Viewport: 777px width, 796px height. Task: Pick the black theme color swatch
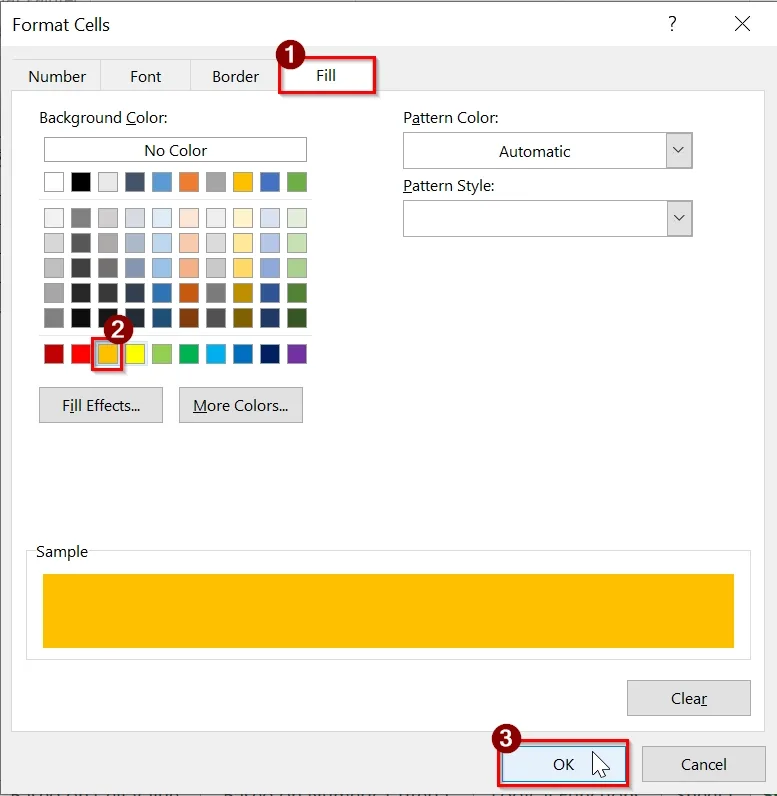coord(81,182)
